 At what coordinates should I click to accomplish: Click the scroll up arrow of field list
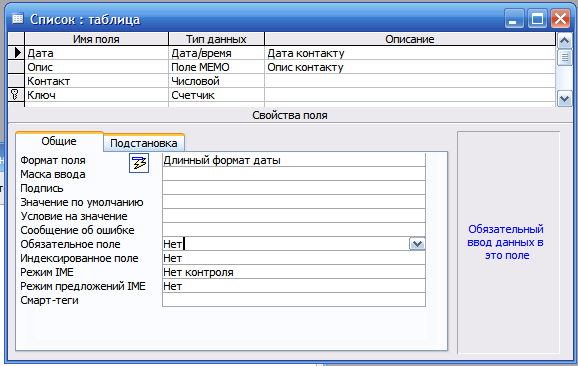[565, 40]
